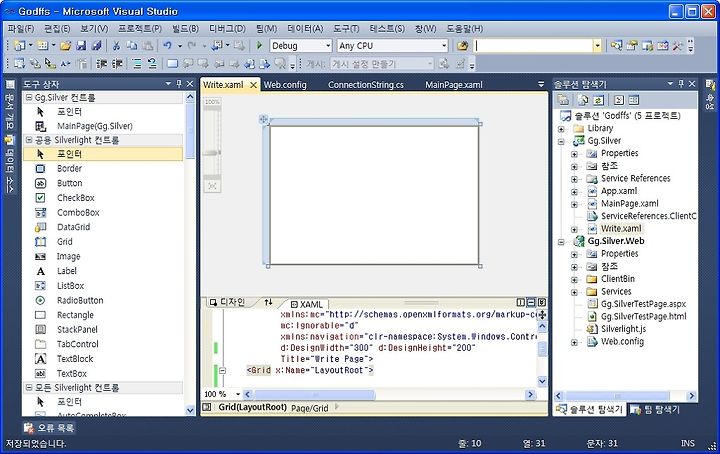Click the swap panes arrows icon

click(x=269, y=302)
